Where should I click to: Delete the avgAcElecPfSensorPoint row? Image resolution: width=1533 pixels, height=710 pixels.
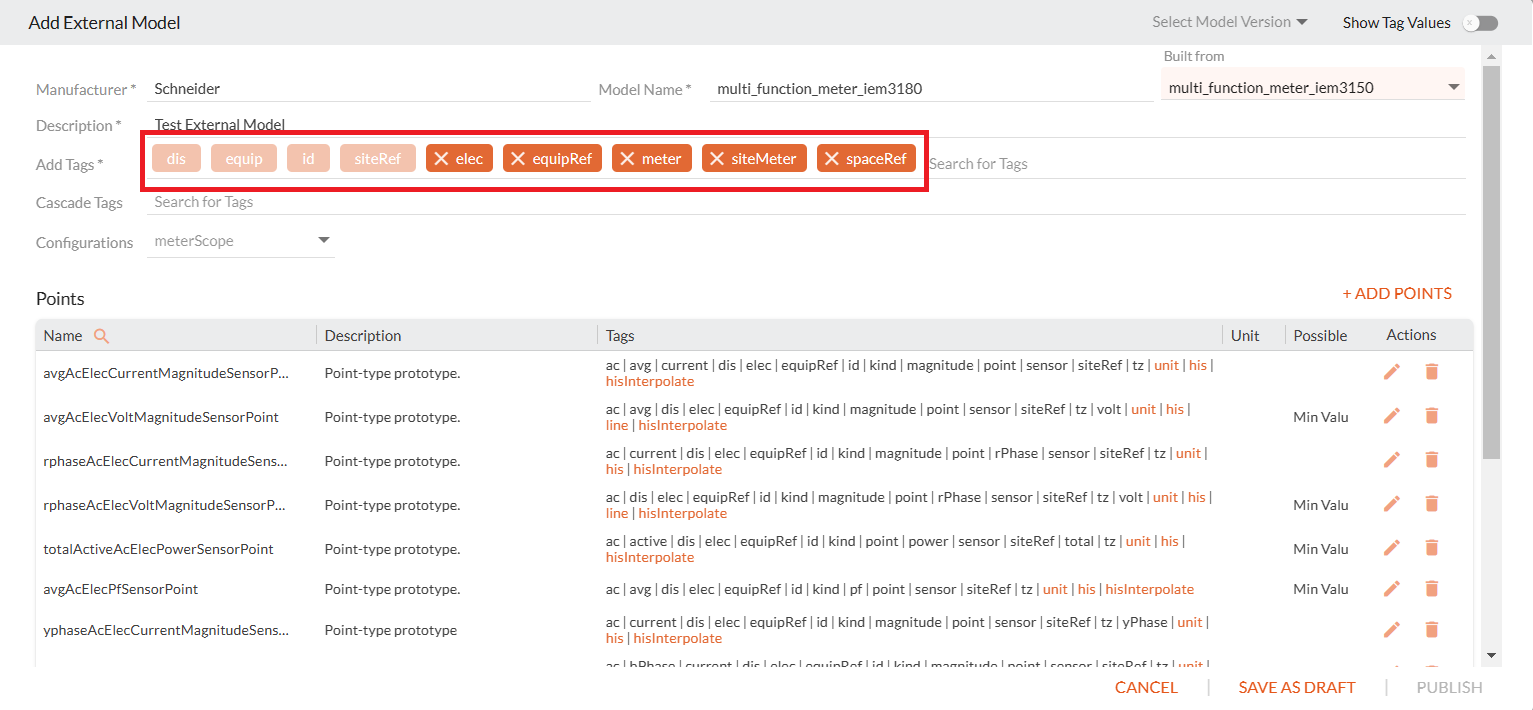tap(1431, 589)
